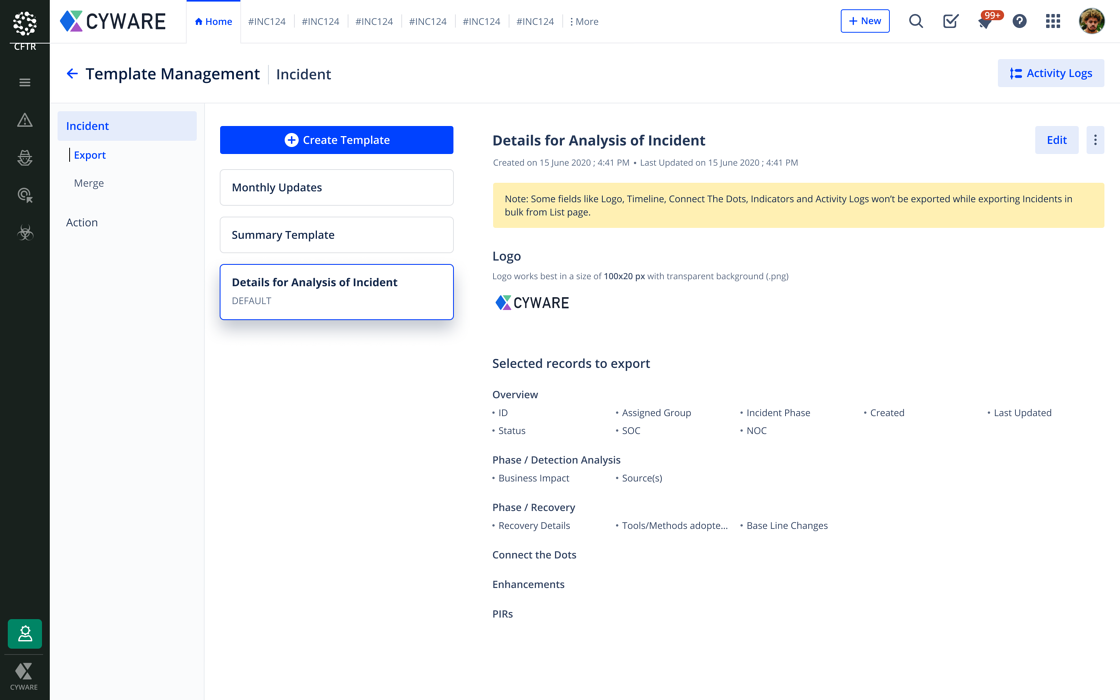Click the alert triangle sidebar icon
Screen dimensions: 1120x700
point(25,120)
